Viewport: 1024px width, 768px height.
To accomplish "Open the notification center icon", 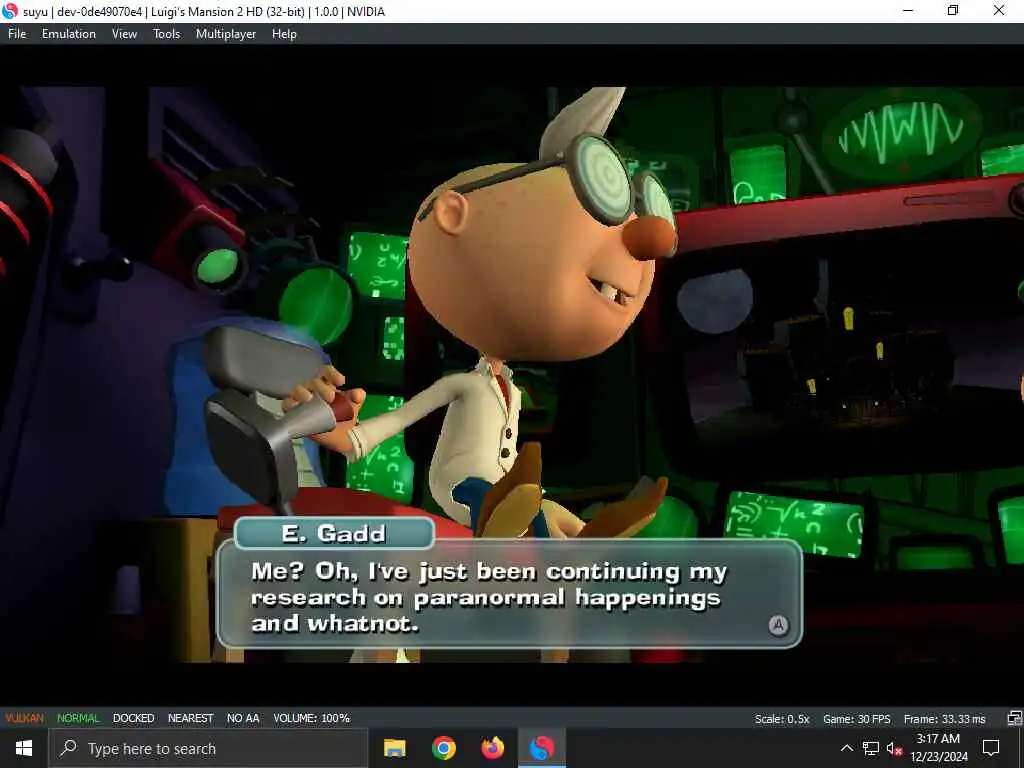I will 991,748.
